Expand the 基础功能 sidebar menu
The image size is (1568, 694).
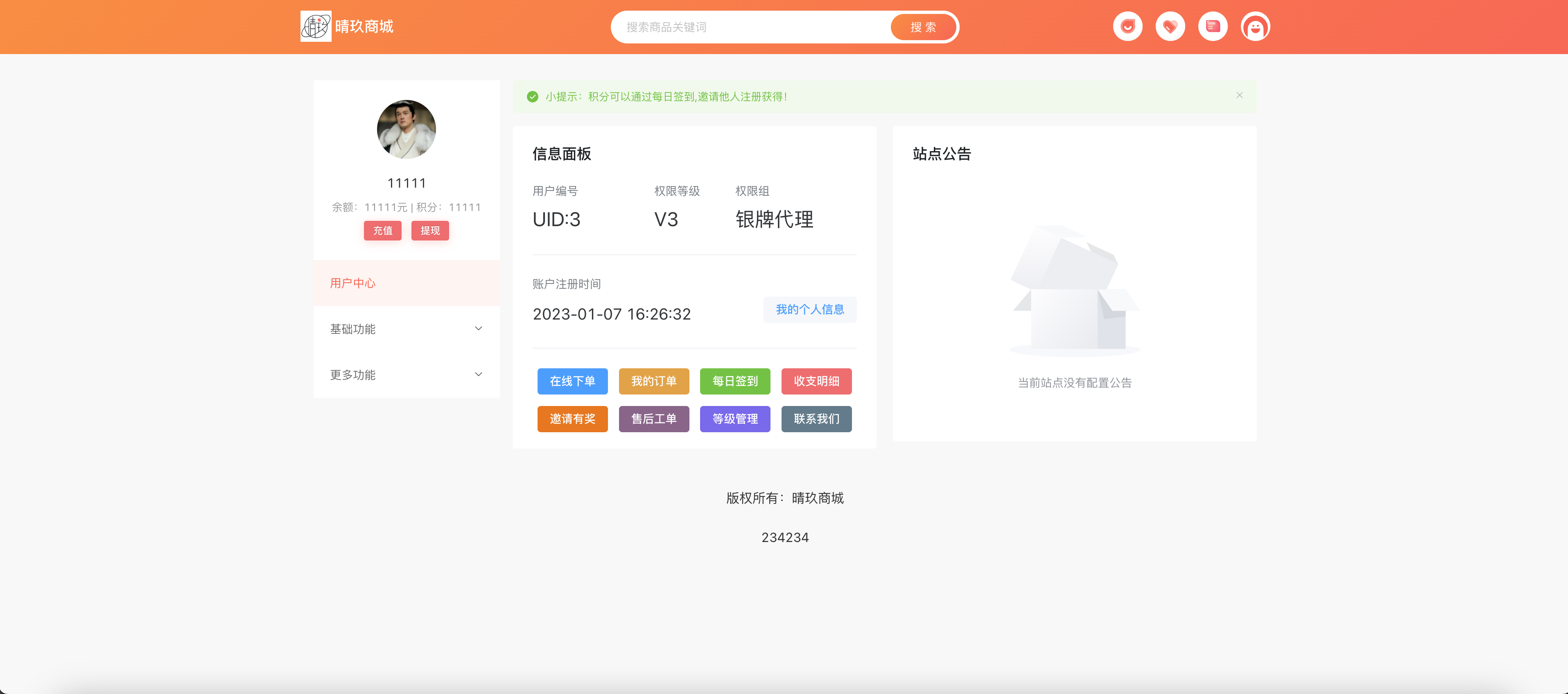click(406, 329)
